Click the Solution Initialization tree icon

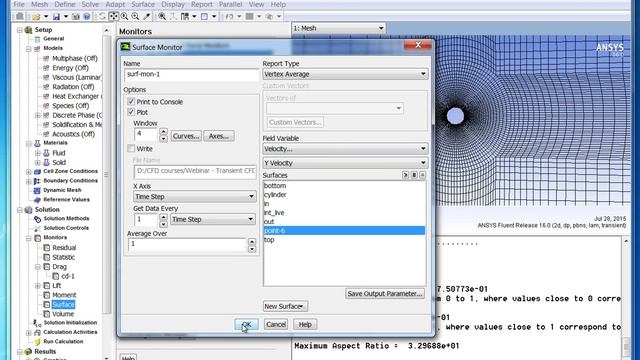(x=37, y=323)
